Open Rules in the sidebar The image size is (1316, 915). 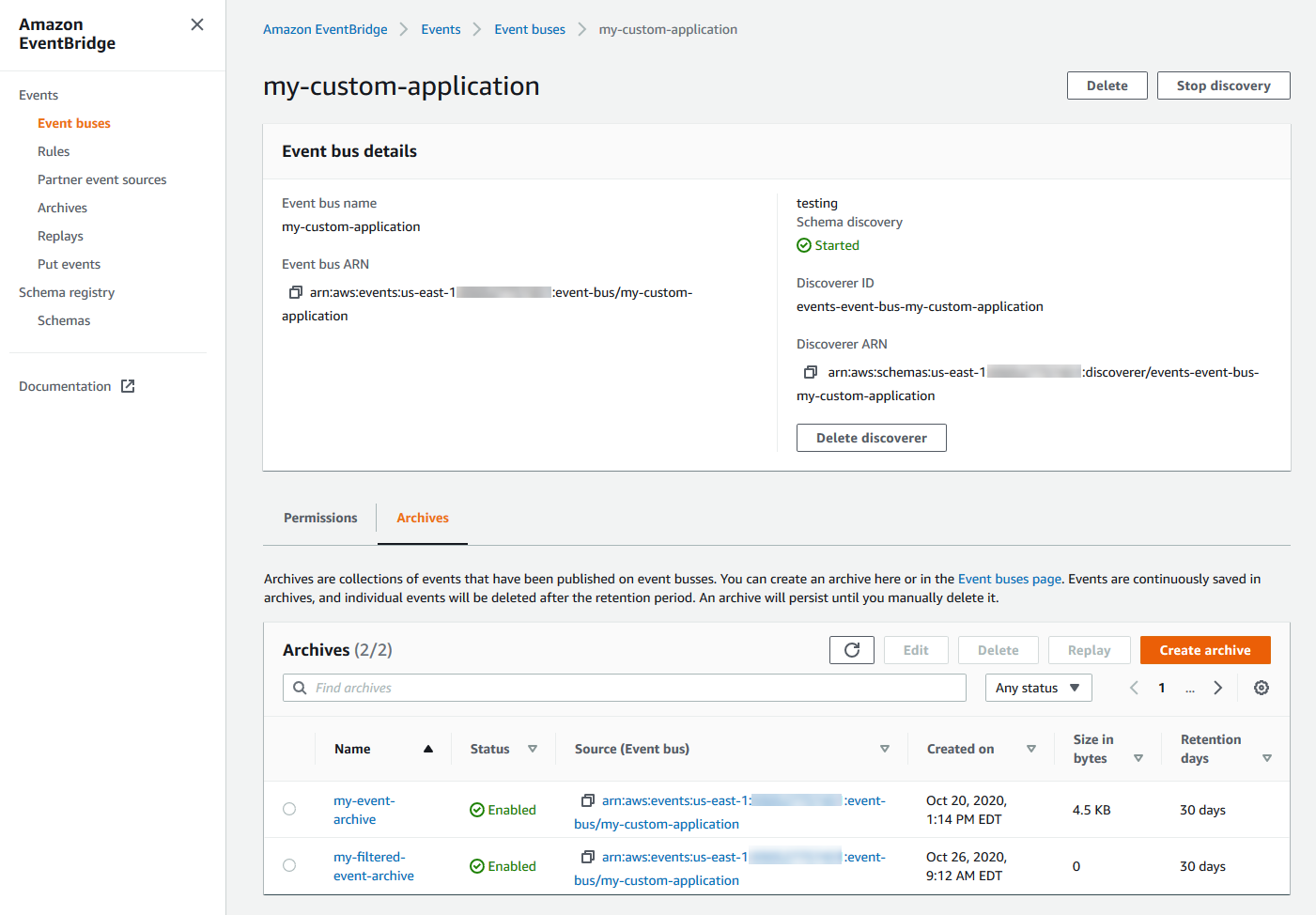click(x=54, y=151)
